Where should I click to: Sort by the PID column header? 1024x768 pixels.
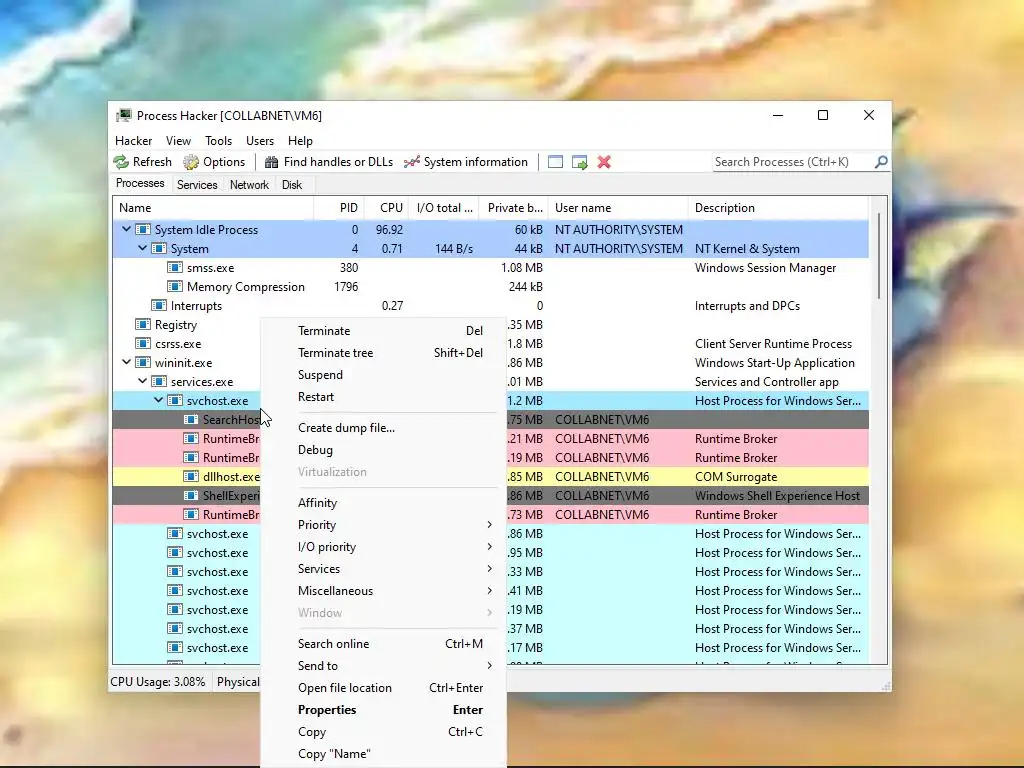[x=339, y=208]
